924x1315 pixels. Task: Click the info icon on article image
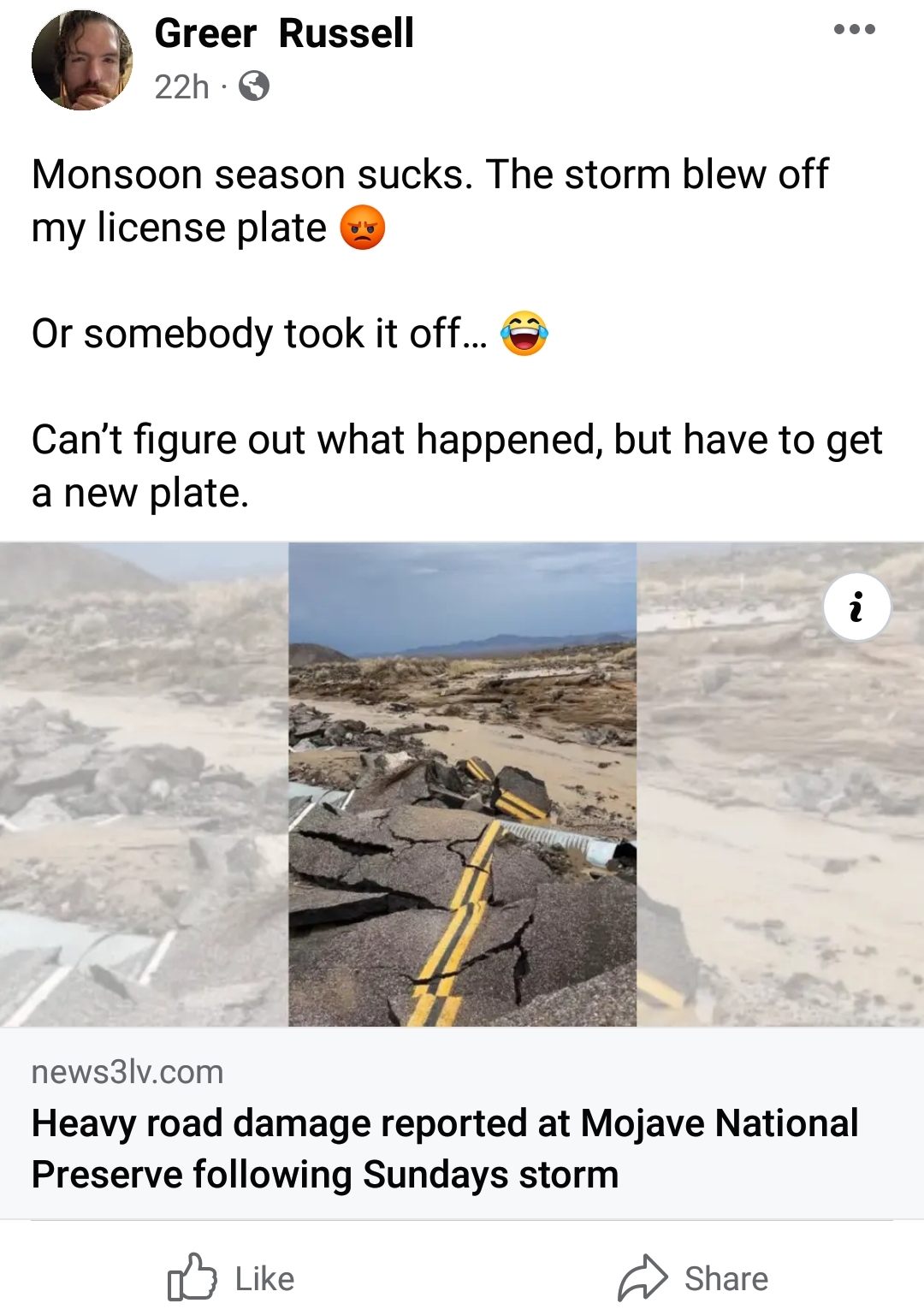point(857,607)
